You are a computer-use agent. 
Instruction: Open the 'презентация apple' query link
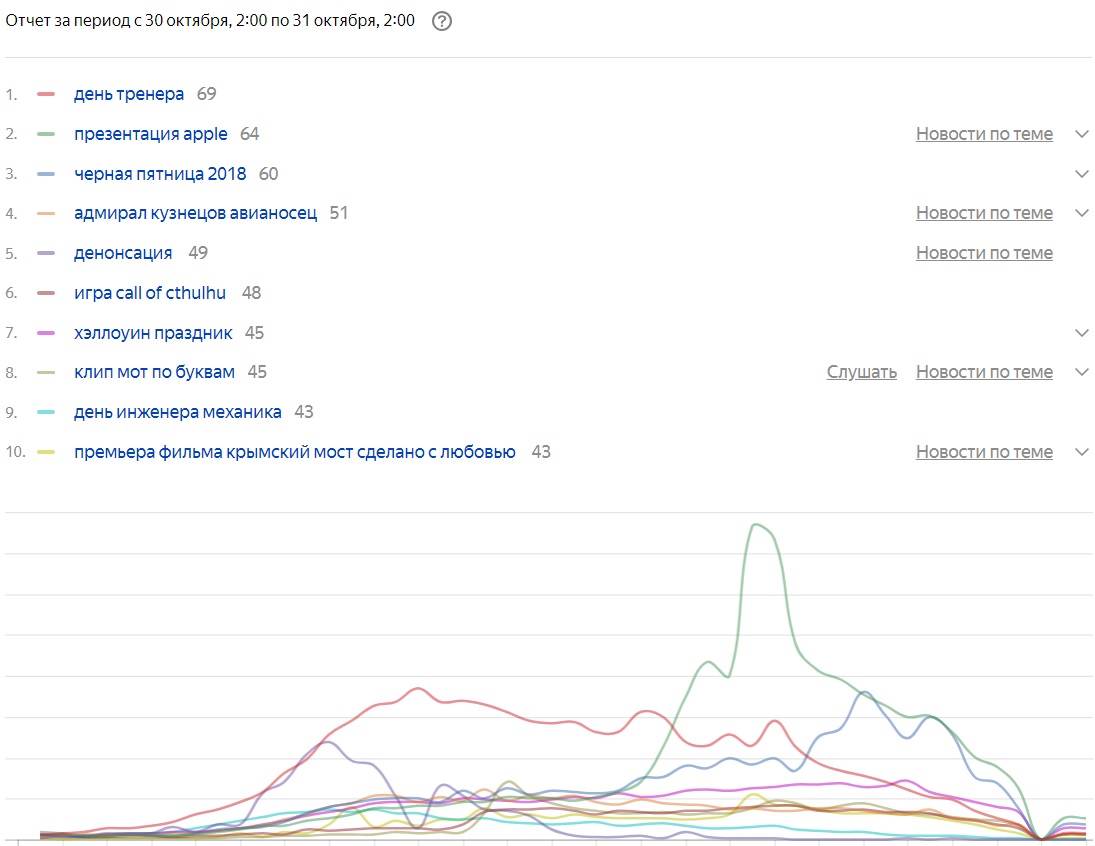(151, 134)
